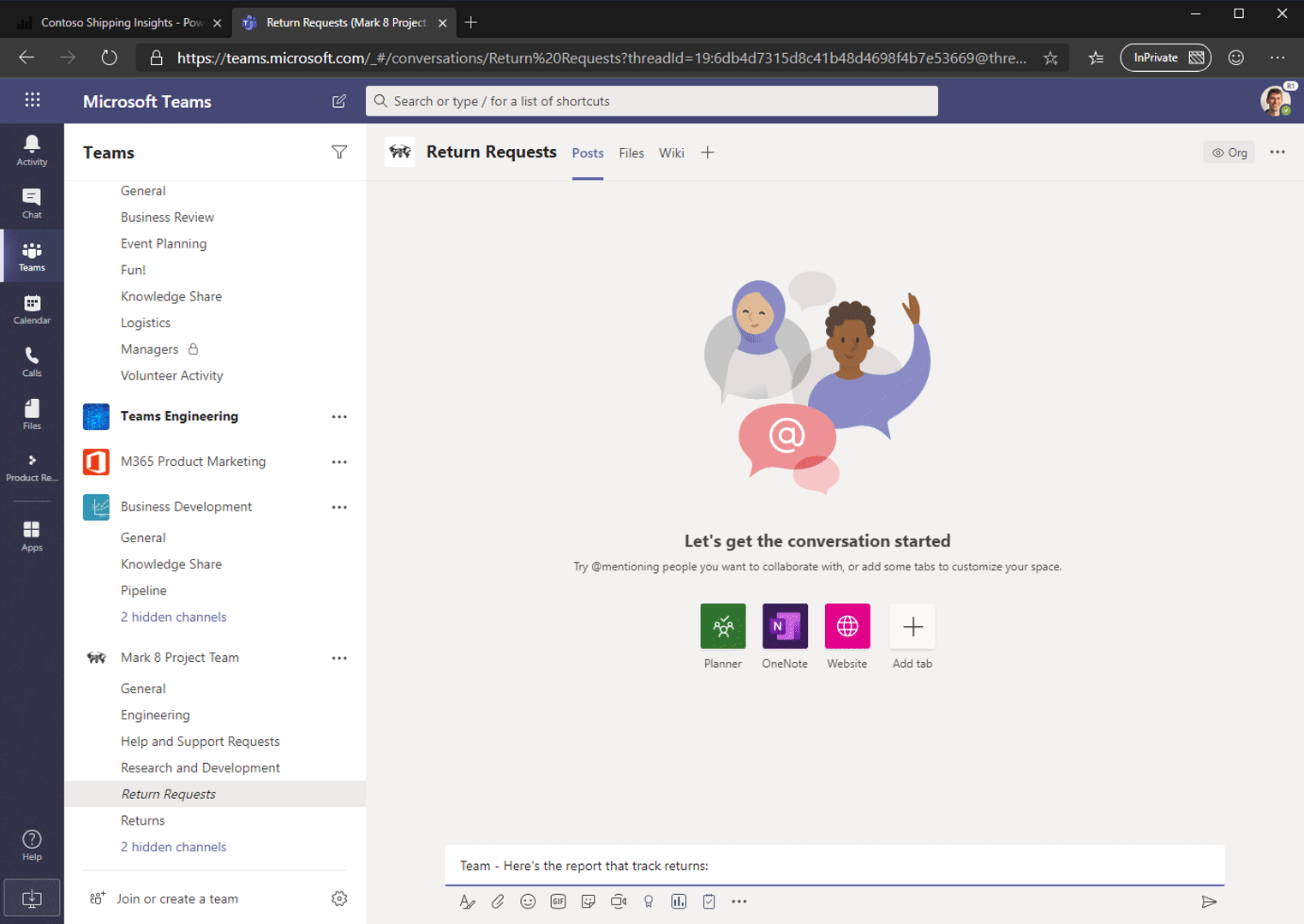Screen dimensions: 1304x924
Task: Show 2 hidden channels under Business Development
Action: coord(174,617)
